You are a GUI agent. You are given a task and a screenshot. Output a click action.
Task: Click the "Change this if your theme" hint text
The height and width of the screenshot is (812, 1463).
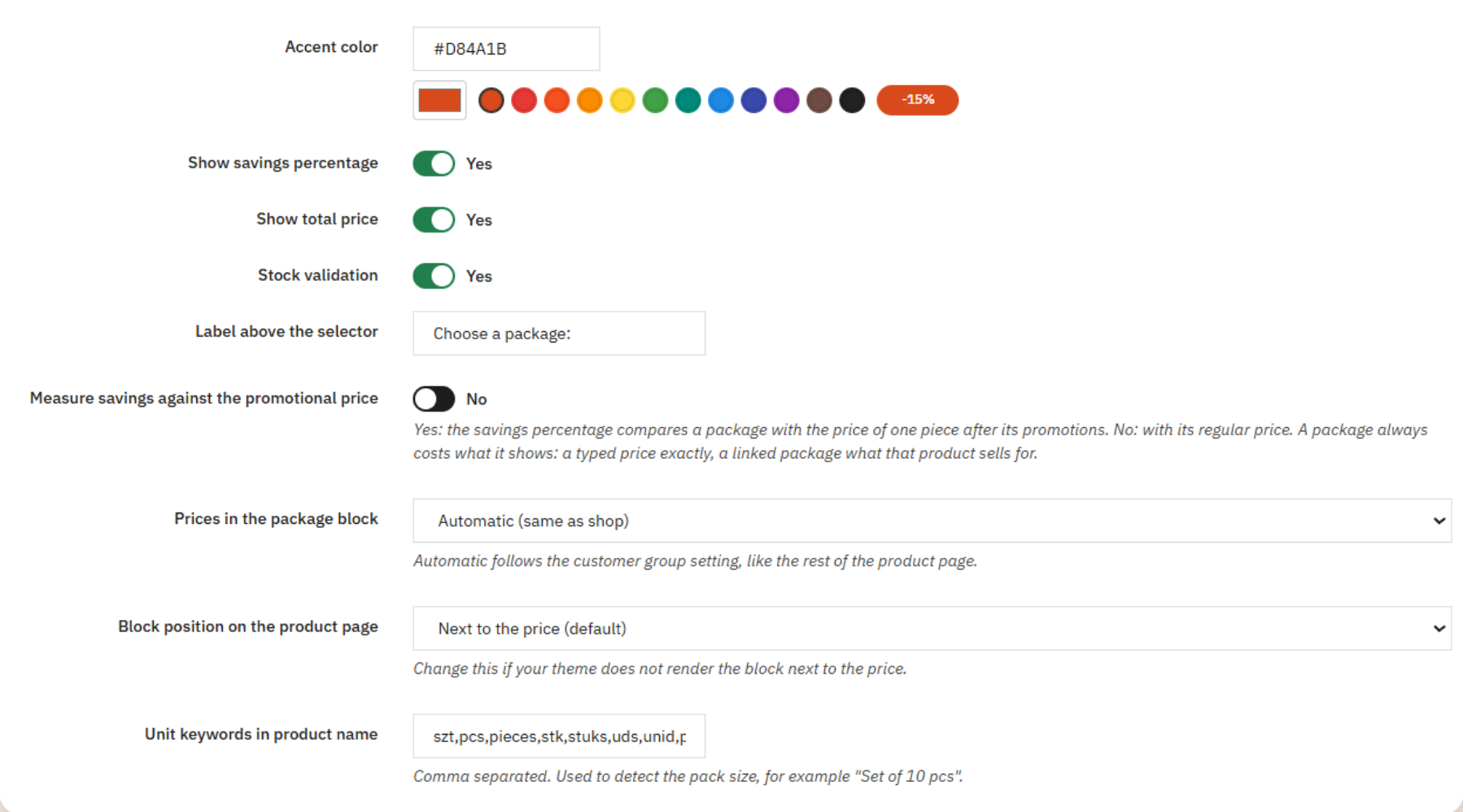point(660,669)
